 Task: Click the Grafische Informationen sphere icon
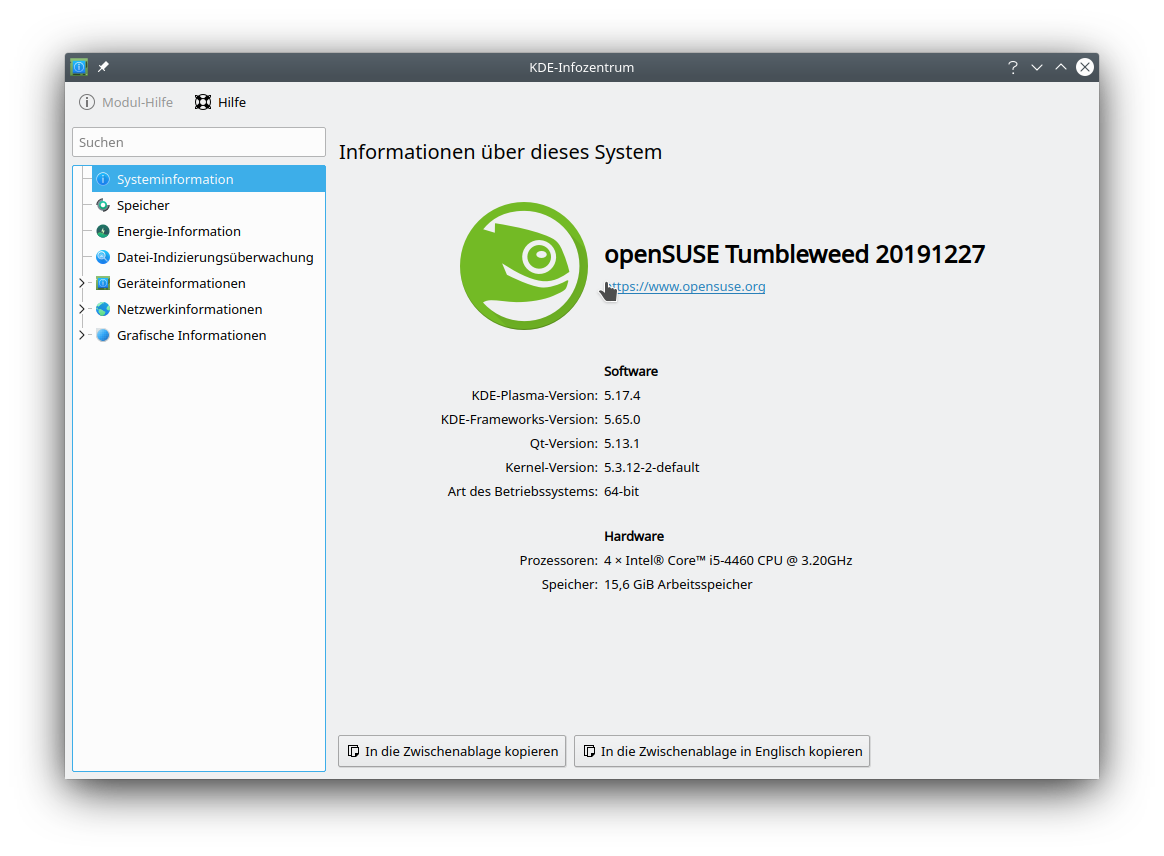(x=103, y=335)
